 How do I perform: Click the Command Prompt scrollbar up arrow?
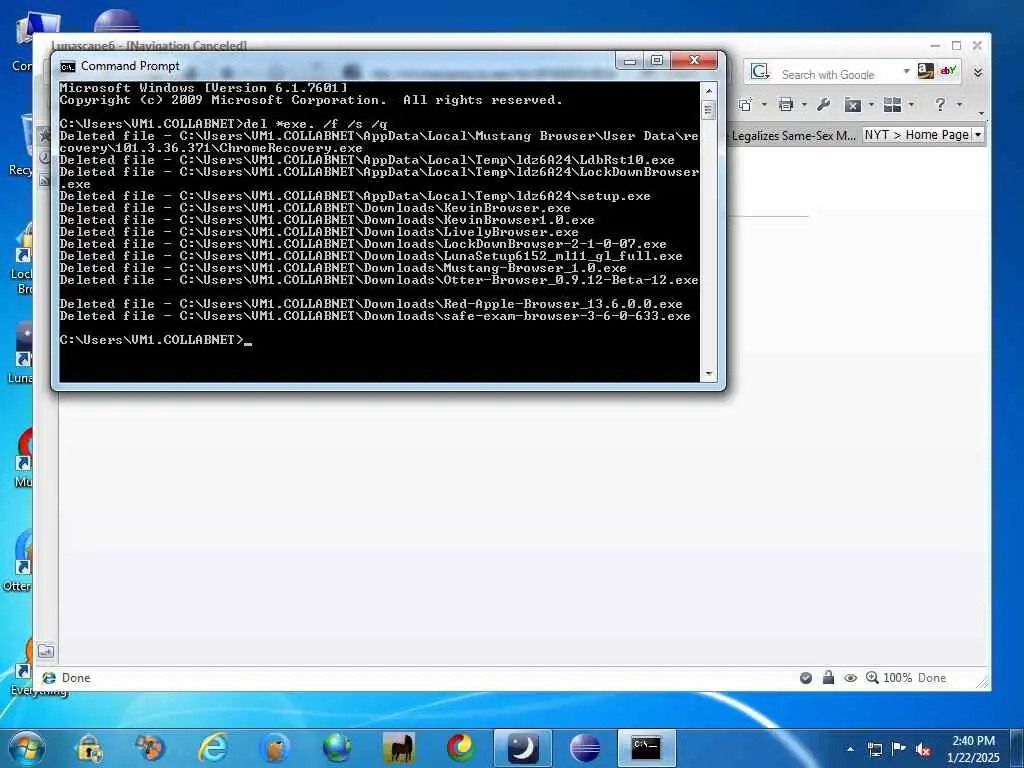click(x=709, y=90)
